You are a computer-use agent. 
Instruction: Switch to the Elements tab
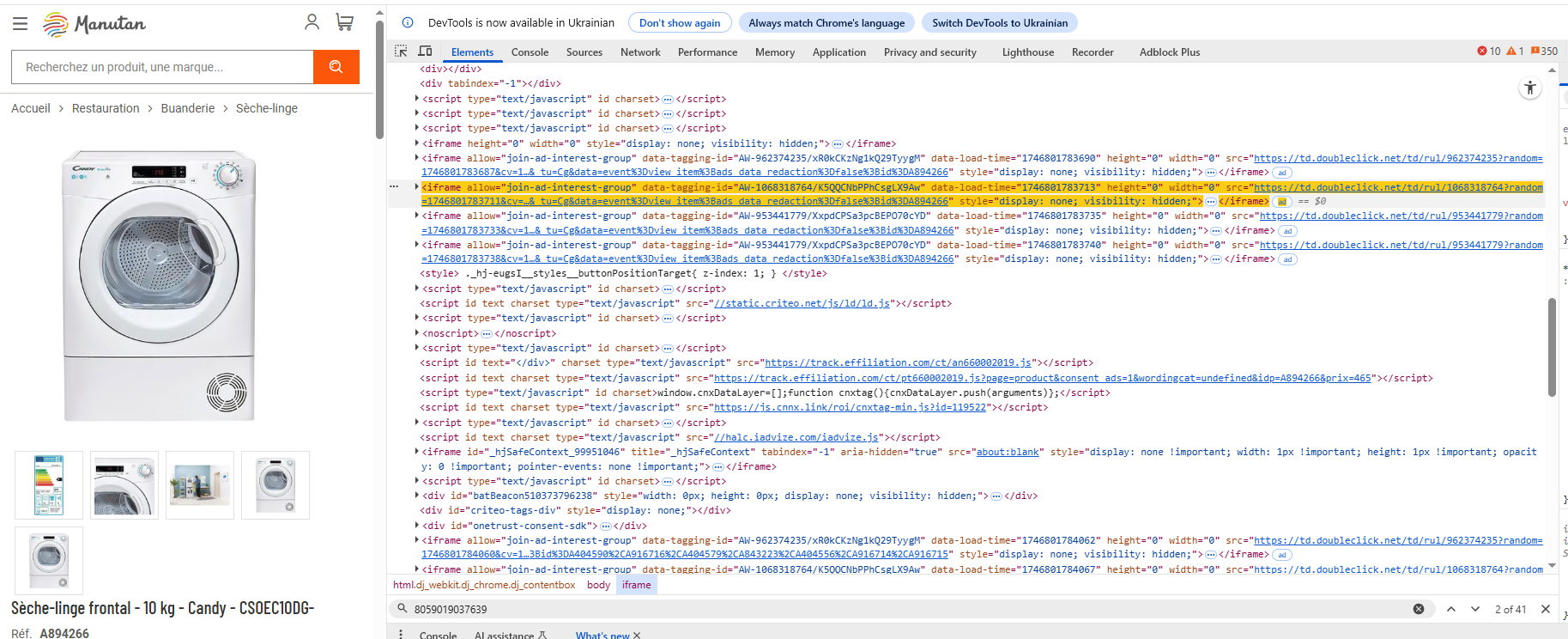(472, 52)
